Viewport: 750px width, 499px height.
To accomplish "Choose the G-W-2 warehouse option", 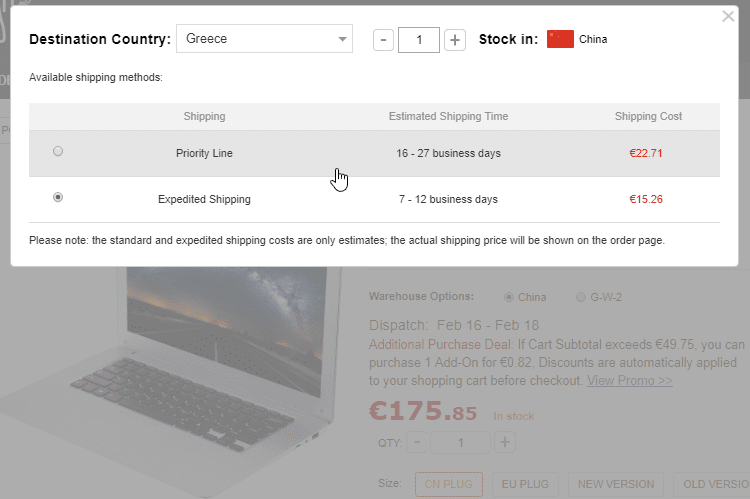I will (581, 297).
